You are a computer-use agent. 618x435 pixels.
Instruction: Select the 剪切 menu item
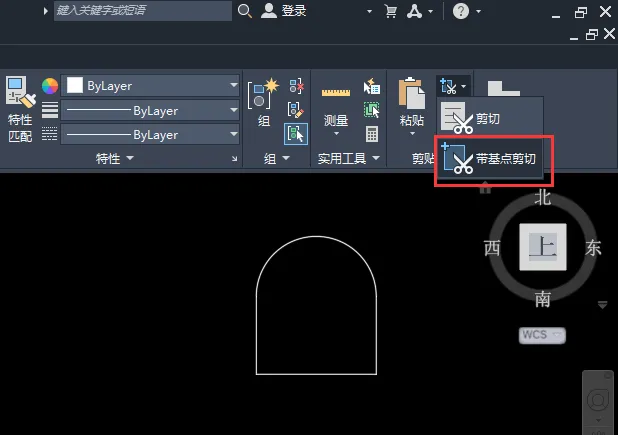click(490, 118)
